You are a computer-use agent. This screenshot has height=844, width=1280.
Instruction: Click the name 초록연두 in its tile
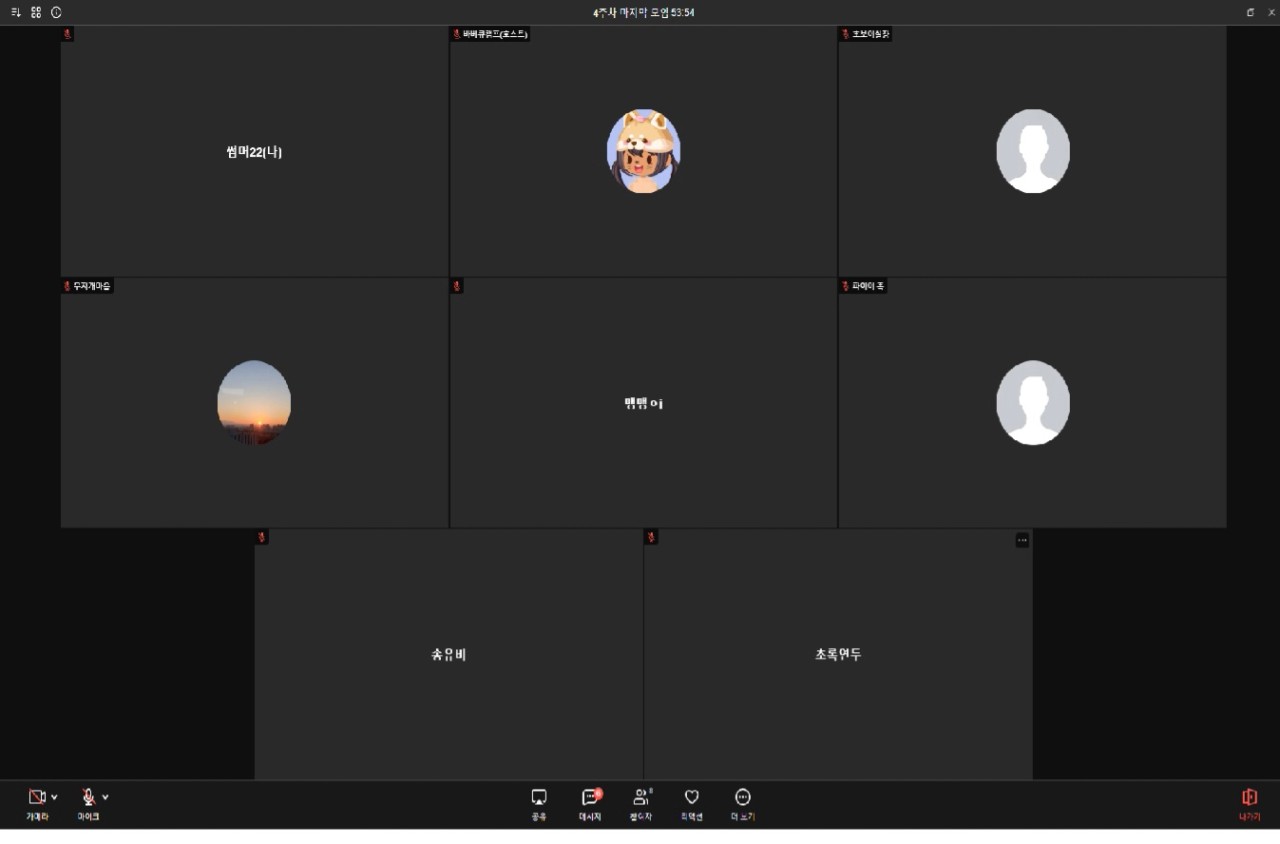(838, 654)
